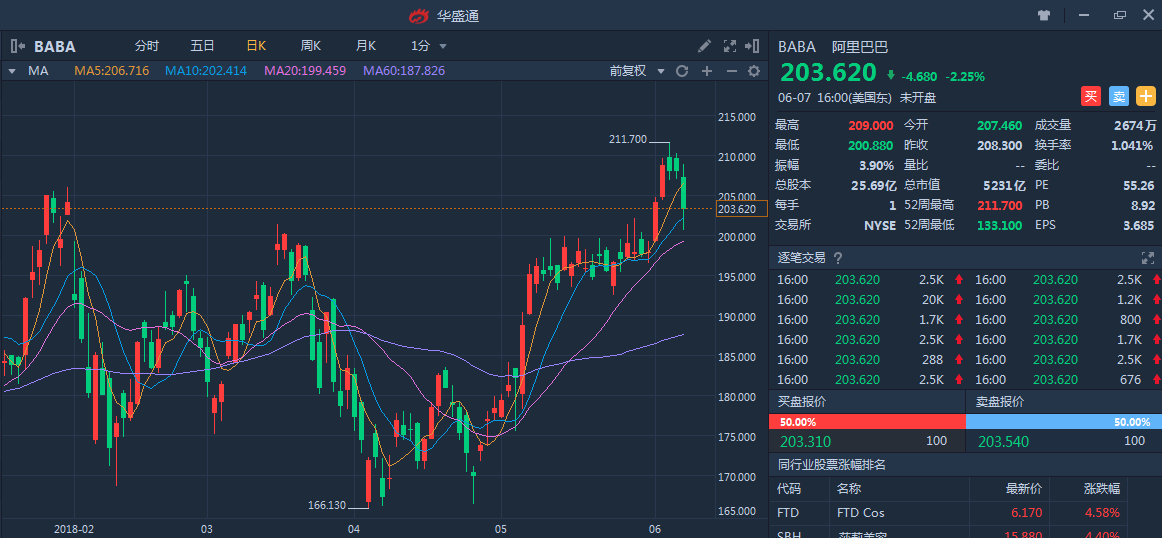
Task: Sort by 代码 column header
Action: (x=789, y=489)
